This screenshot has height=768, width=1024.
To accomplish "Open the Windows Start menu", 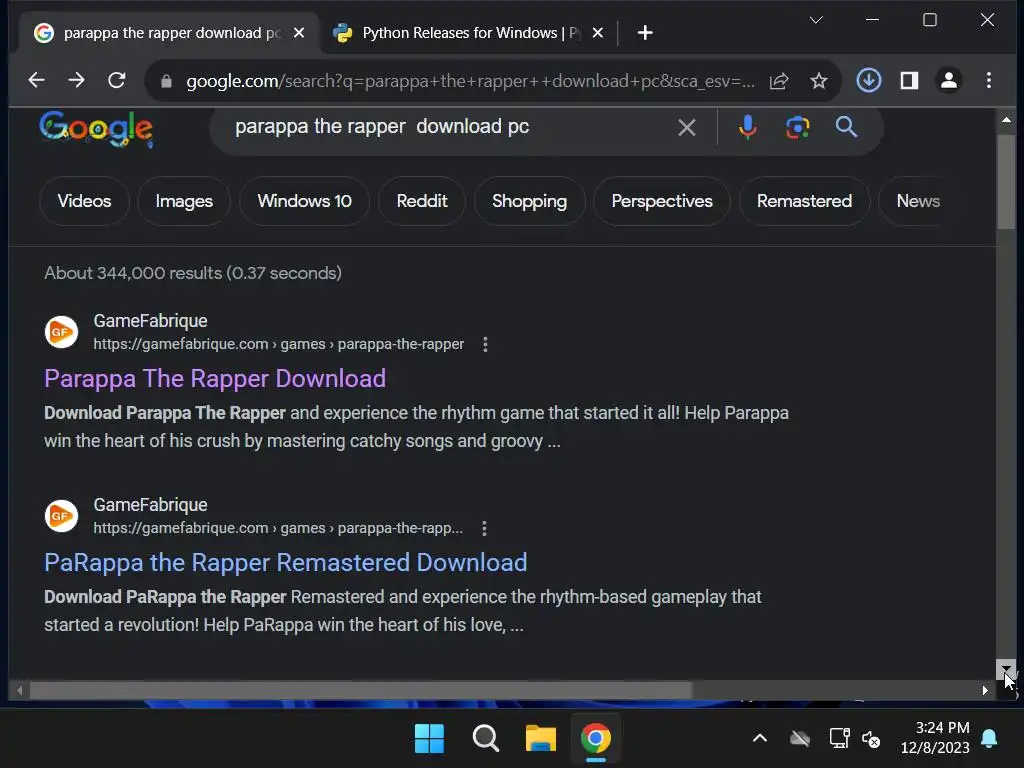I will (429, 739).
